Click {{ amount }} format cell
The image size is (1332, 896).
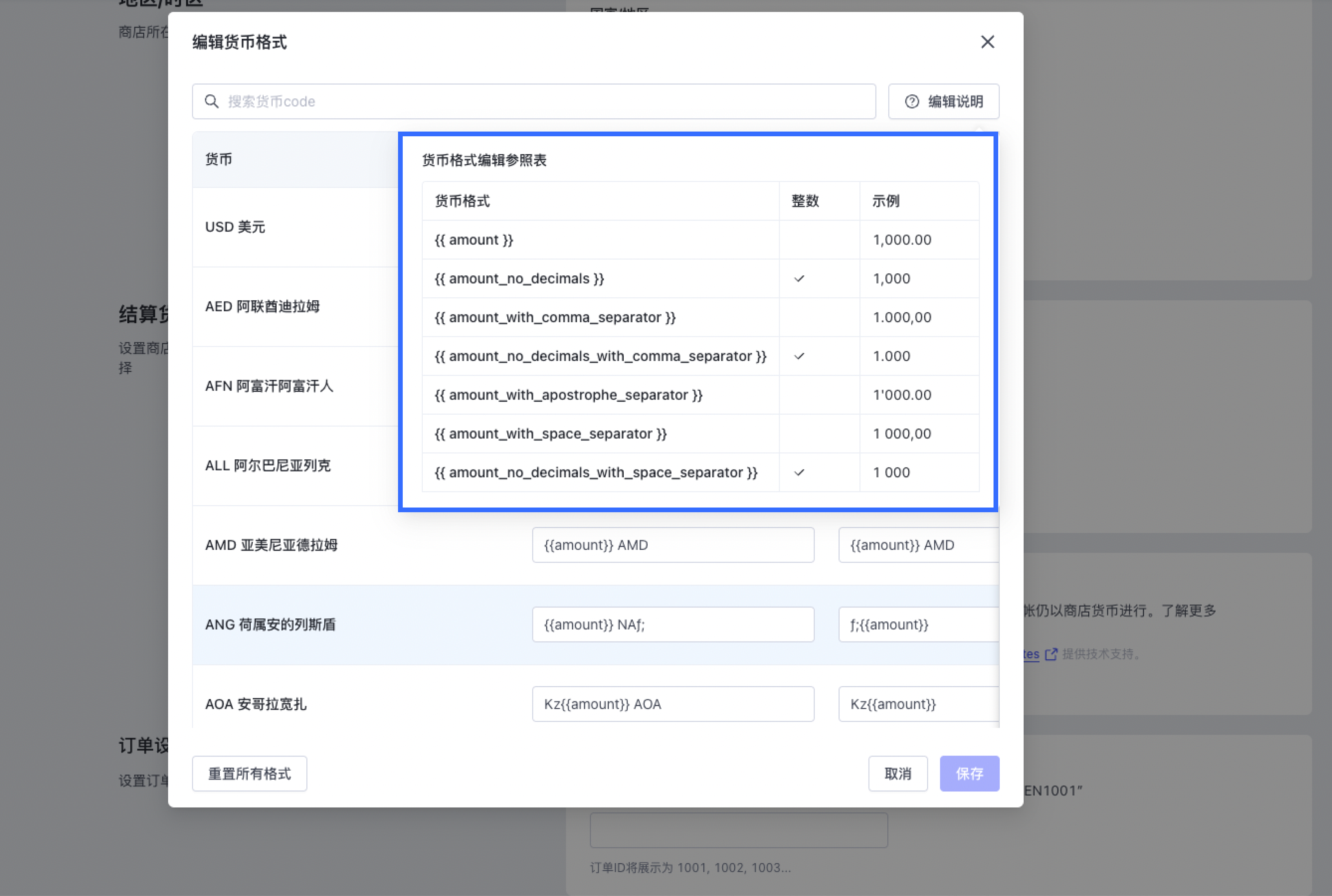[600, 239]
